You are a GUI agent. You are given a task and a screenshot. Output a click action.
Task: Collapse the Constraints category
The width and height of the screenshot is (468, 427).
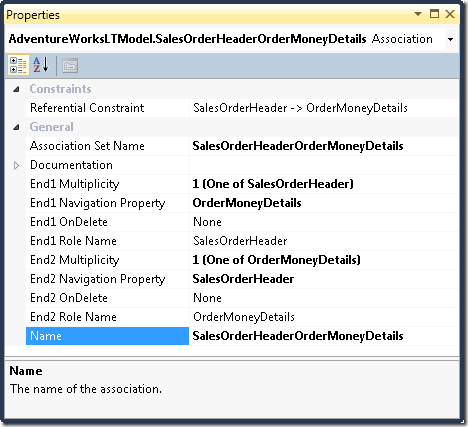point(16,89)
